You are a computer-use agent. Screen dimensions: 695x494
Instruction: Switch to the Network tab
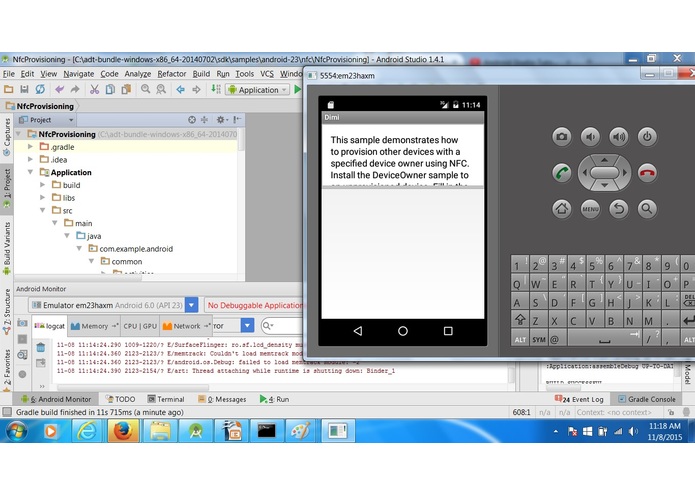coord(186,326)
